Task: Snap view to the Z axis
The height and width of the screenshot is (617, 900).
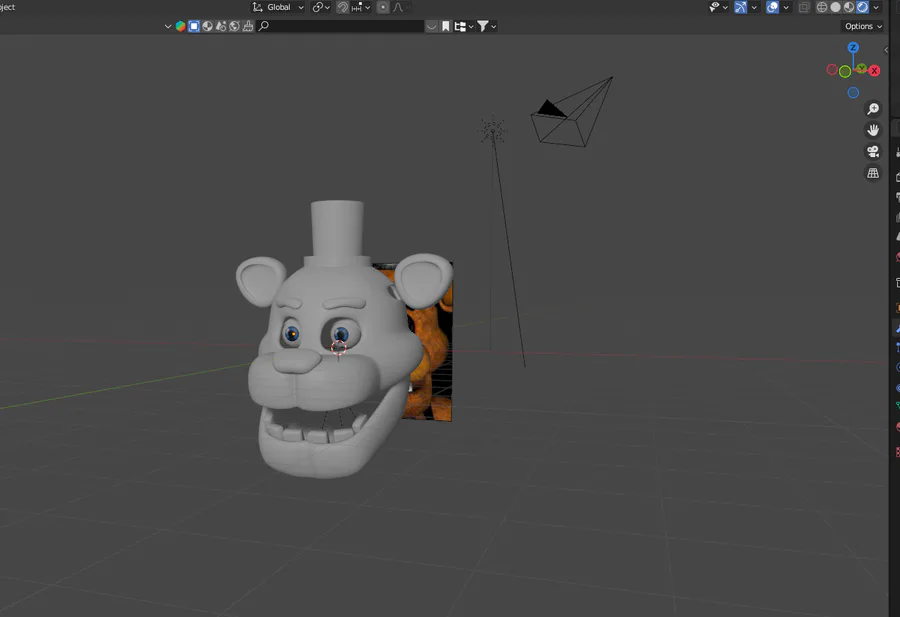Action: tap(854, 47)
